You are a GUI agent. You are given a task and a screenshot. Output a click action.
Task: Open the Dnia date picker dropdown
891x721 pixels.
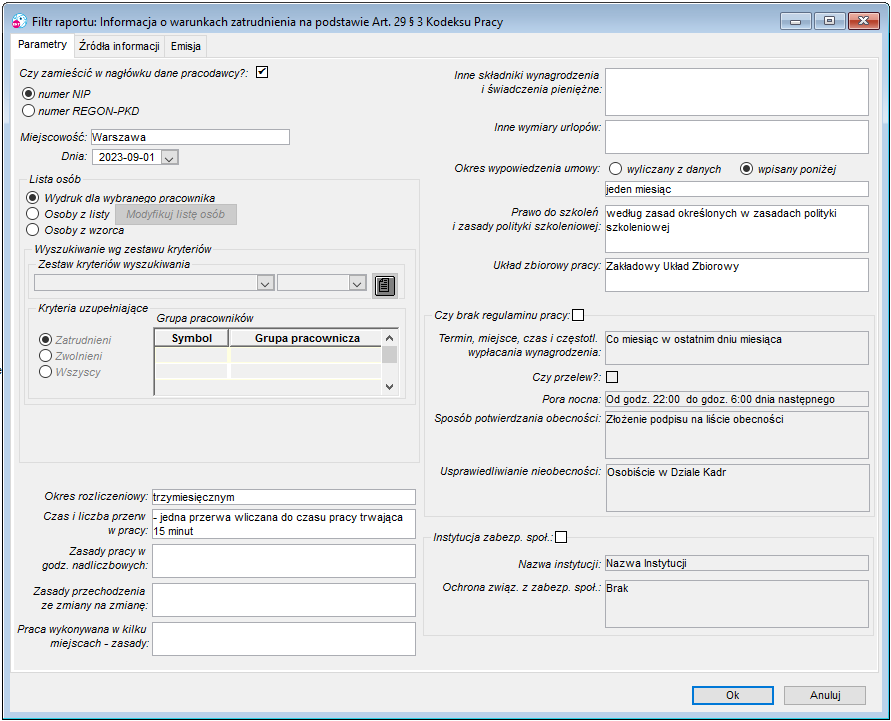[169, 157]
